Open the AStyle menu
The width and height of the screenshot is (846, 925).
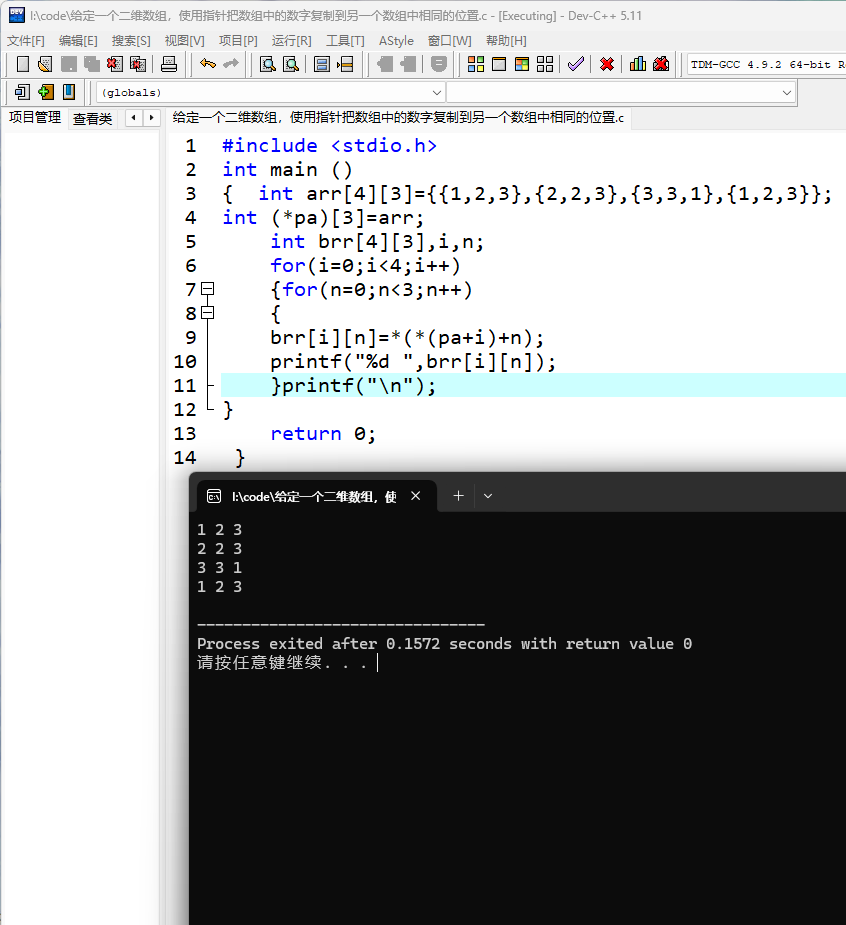tap(396, 41)
